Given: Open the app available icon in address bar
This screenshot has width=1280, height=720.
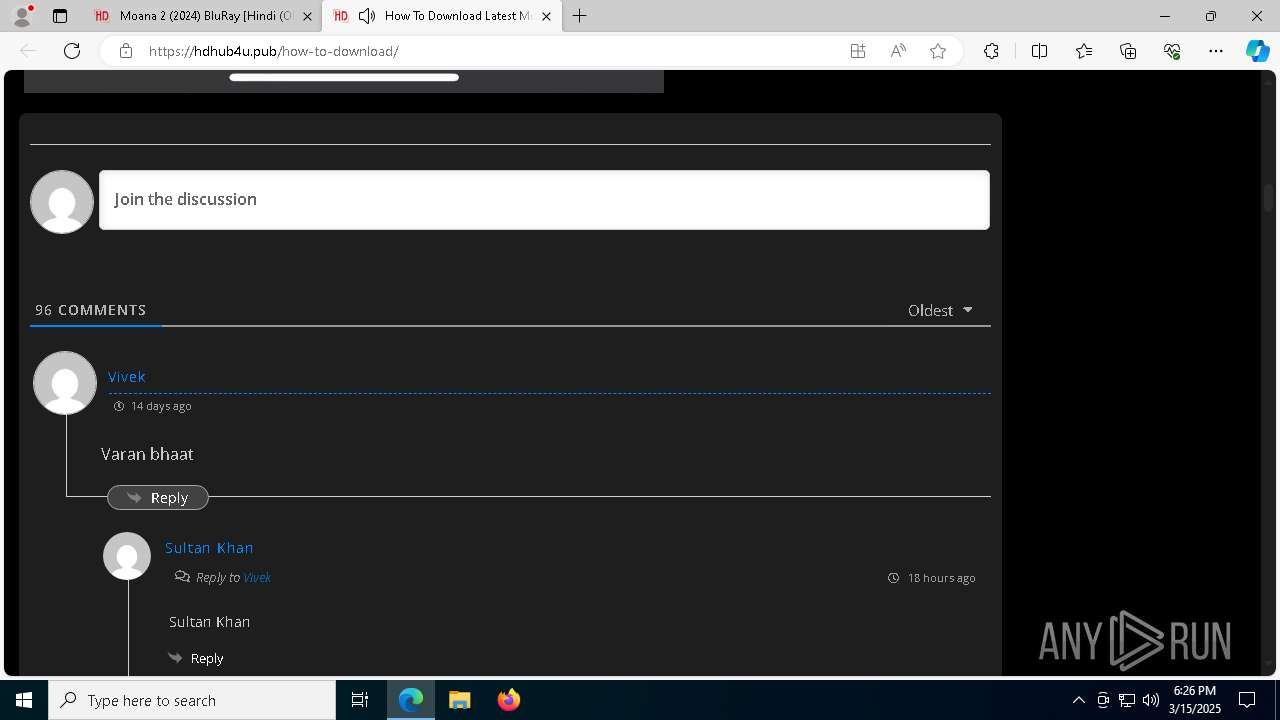Looking at the screenshot, I should point(858,51).
